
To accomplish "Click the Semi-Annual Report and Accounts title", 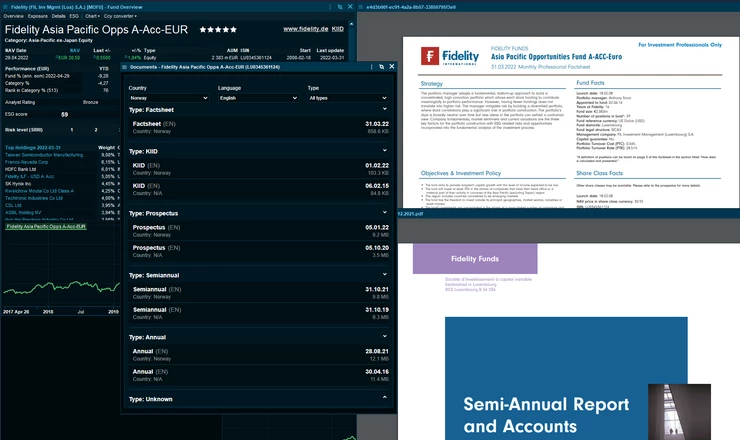I will pos(546,415).
